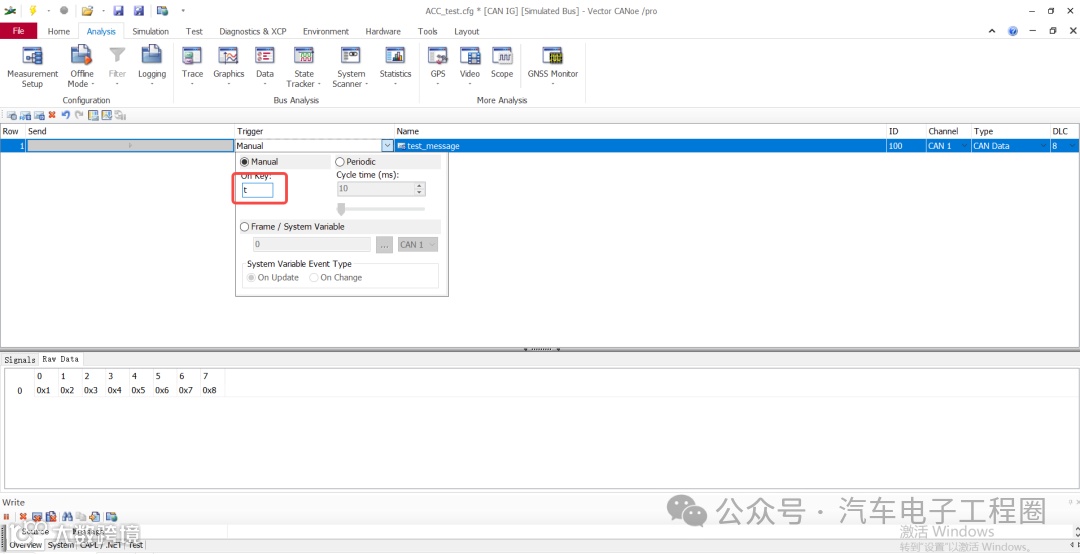Choose the On Update event type

pos(252,278)
